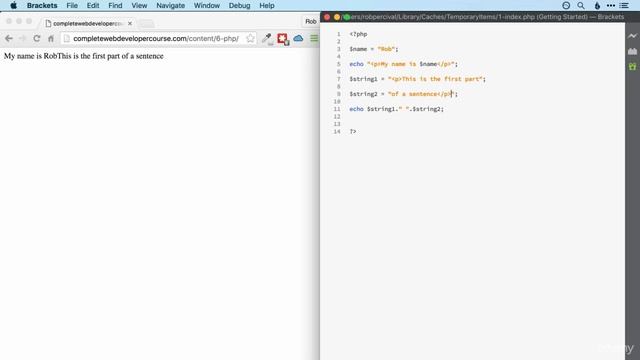This screenshot has height=360, width=640.
Task: Bookmark page with star icon
Action: pos(250,38)
